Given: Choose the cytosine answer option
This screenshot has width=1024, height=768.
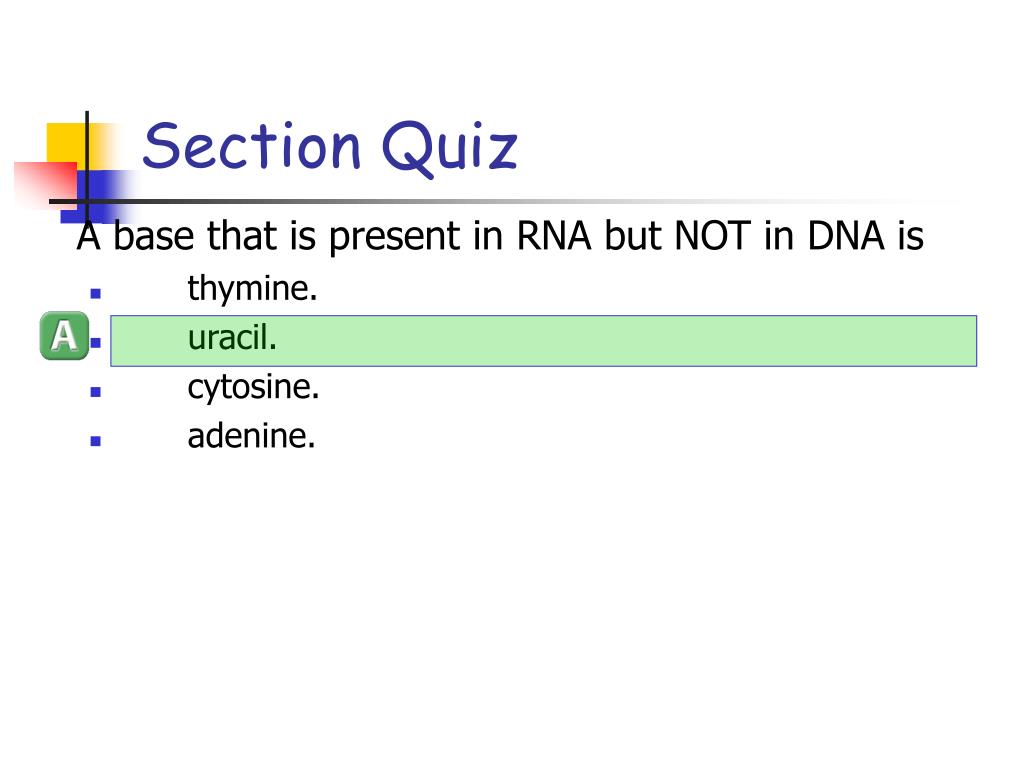Looking at the screenshot, I should 253,387.
